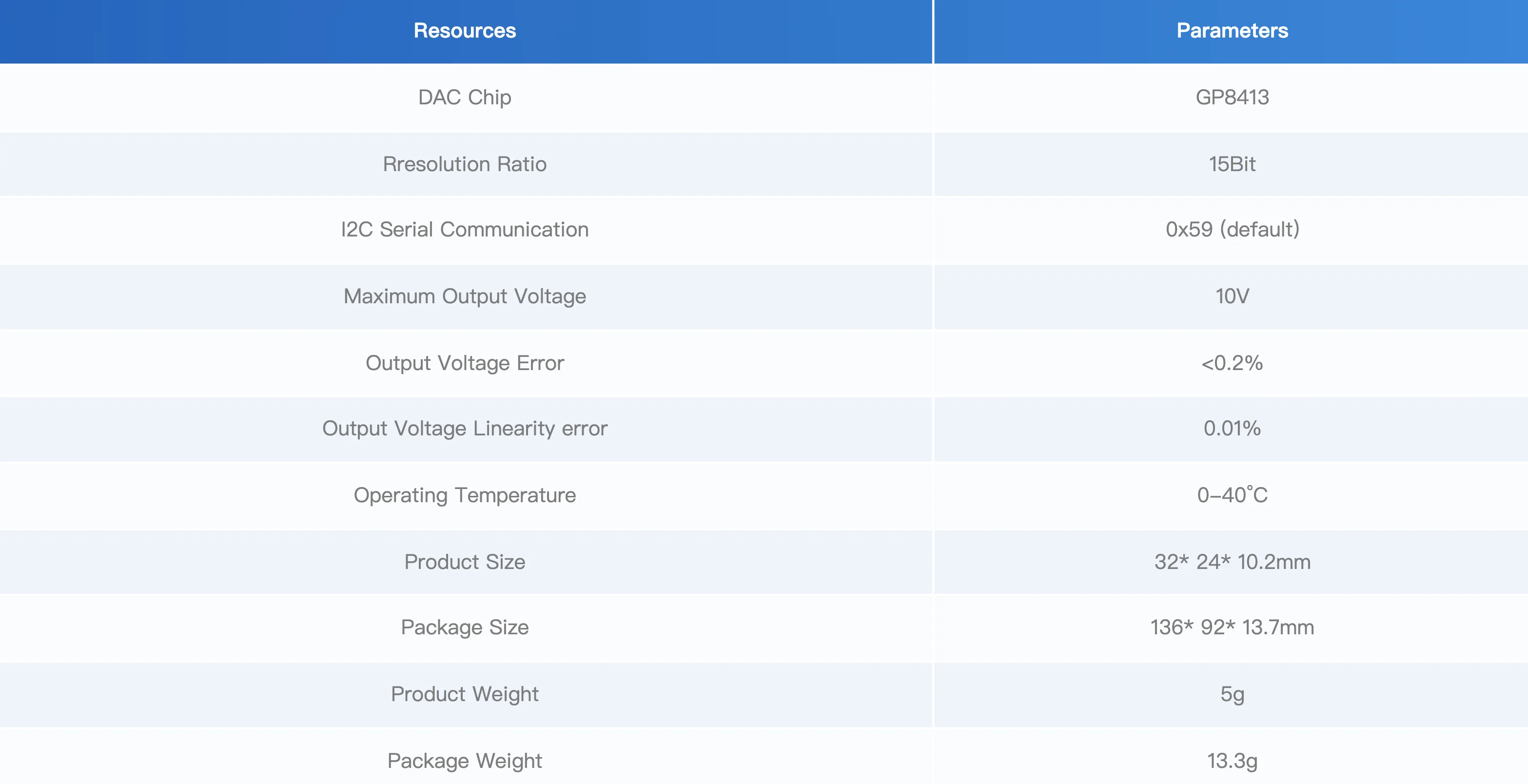The width and height of the screenshot is (1528, 784).
Task: Select the 0.01% linearity value
Action: [1232, 428]
